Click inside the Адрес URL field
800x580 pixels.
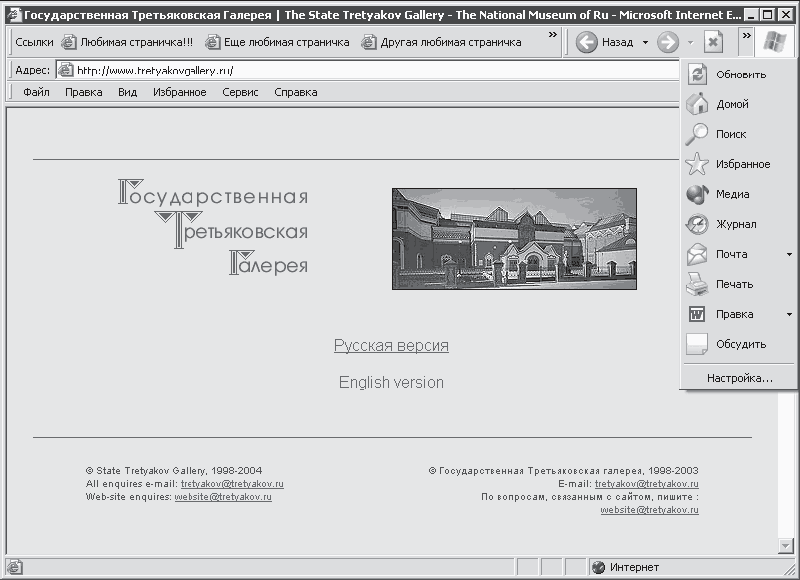(x=370, y=70)
